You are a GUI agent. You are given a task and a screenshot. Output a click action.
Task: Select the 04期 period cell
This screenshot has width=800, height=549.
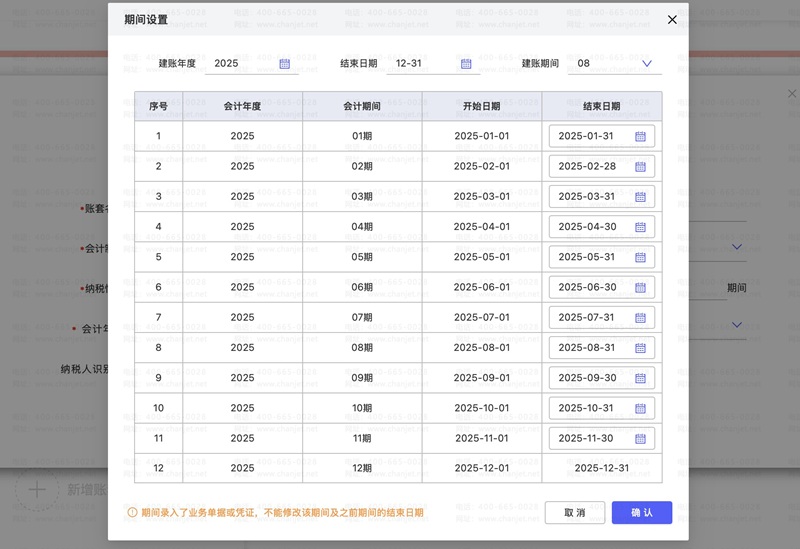click(x=362, y=227)
